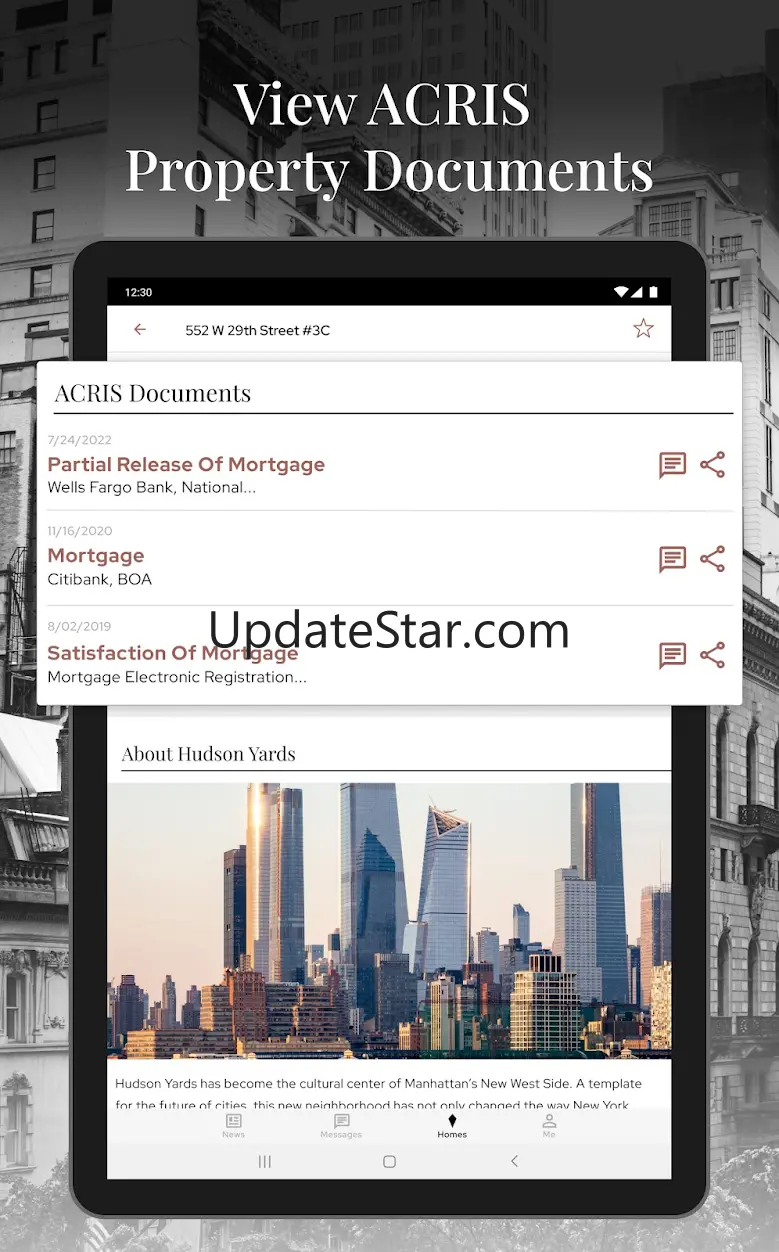Share the Satisfaction Of Mortgage document
The image size is (779, 1252).
click(712, 656)
